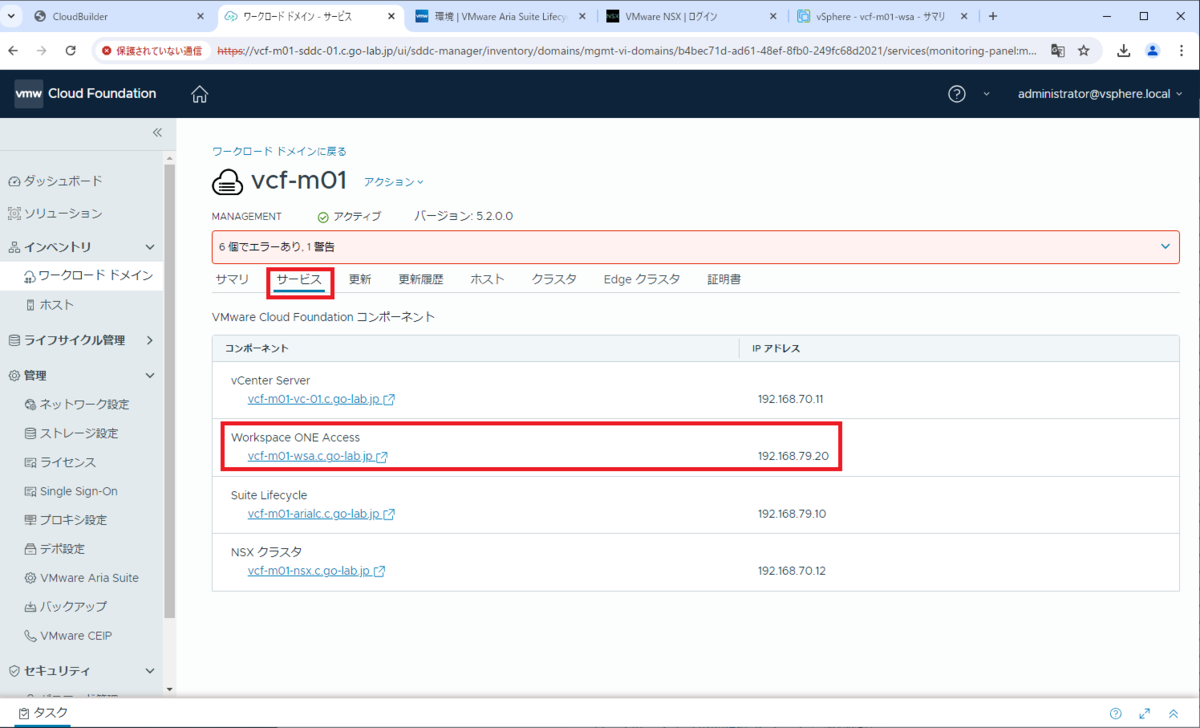Open the browser tab search dropdown arrow
Screen dimensions: 1200x728
click(13, 17)
